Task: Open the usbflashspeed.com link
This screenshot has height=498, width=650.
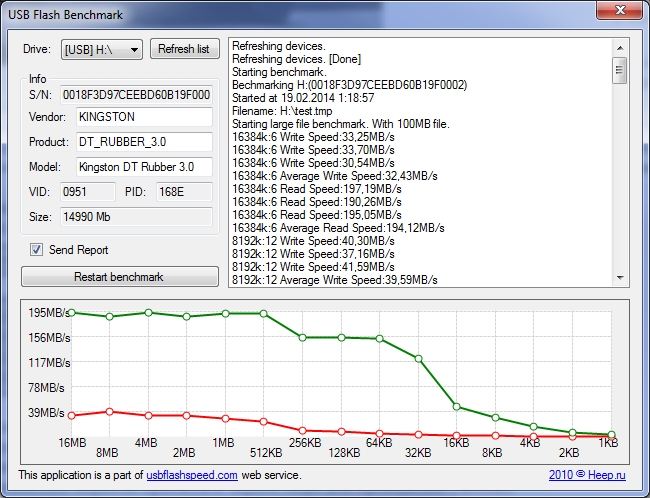Action: [x=192, y=475]
